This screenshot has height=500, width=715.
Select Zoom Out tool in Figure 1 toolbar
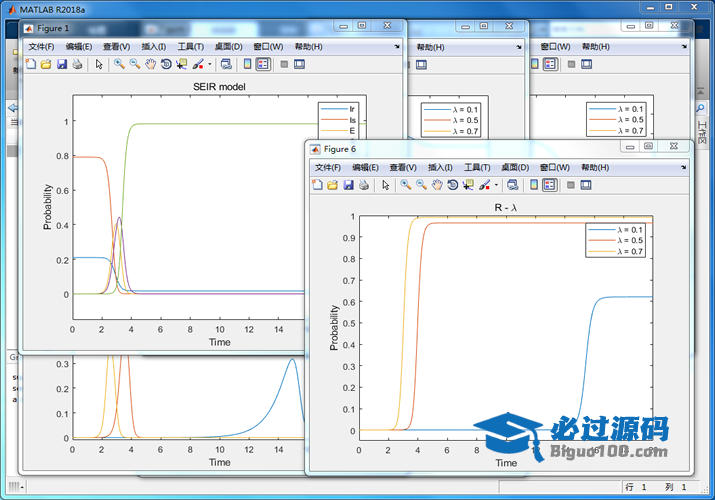[135, 64]
